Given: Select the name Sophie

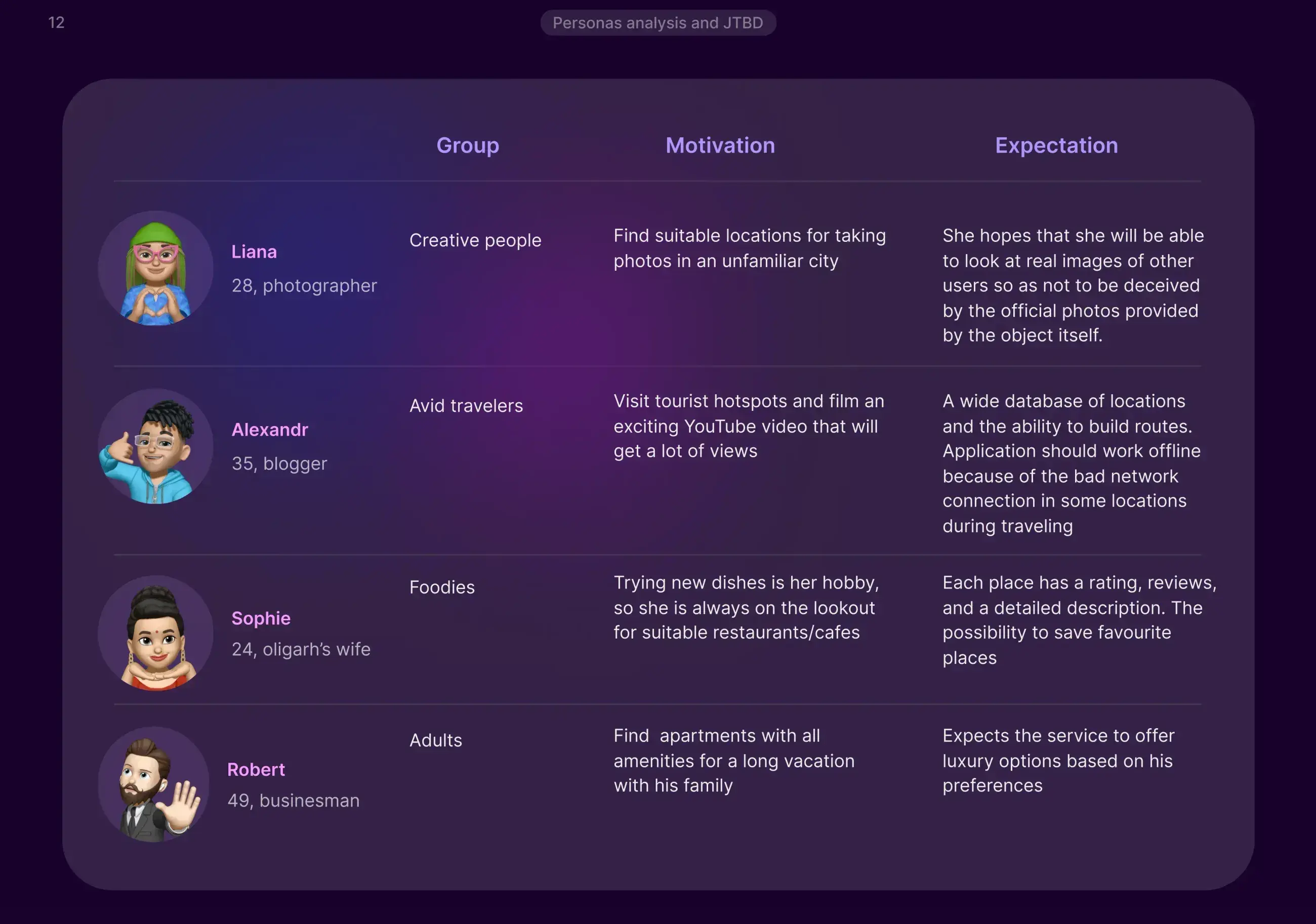Looking at the screenshot, I should pyautogui.click(x=261, y=618).
